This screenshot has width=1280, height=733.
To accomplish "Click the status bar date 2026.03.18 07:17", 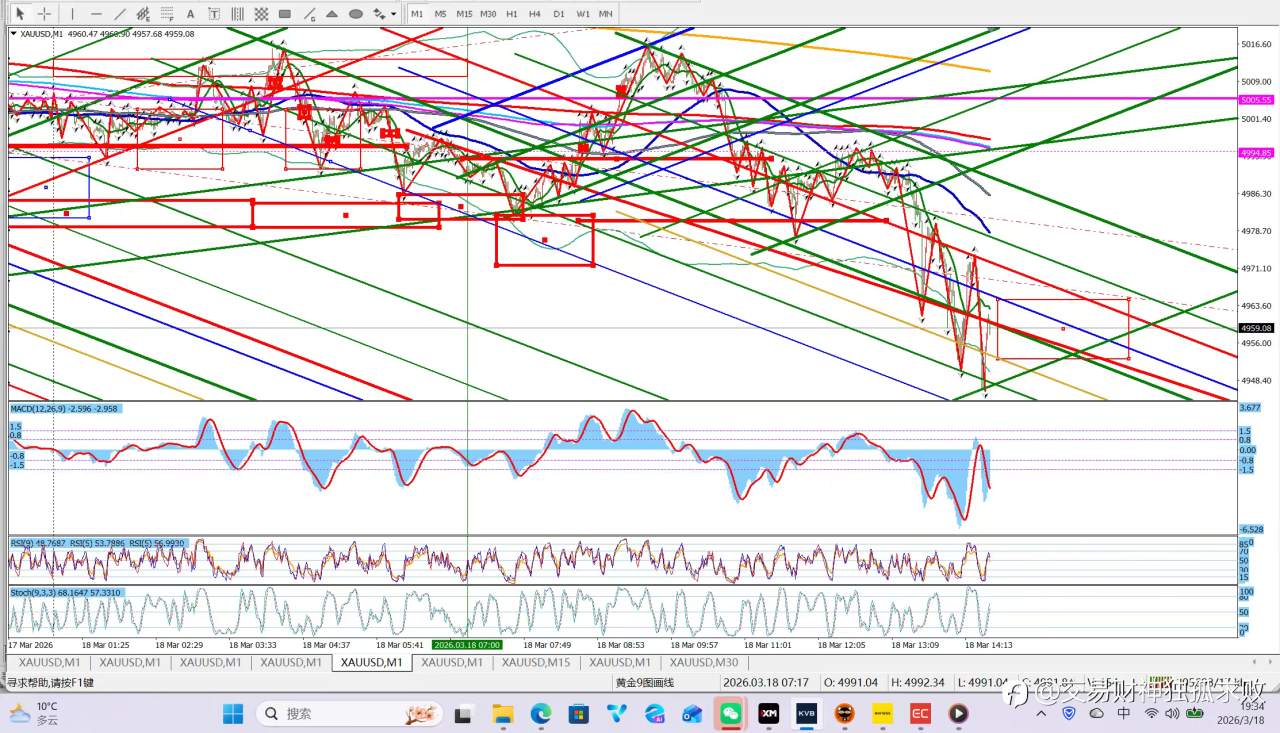I will coord(764,683).
